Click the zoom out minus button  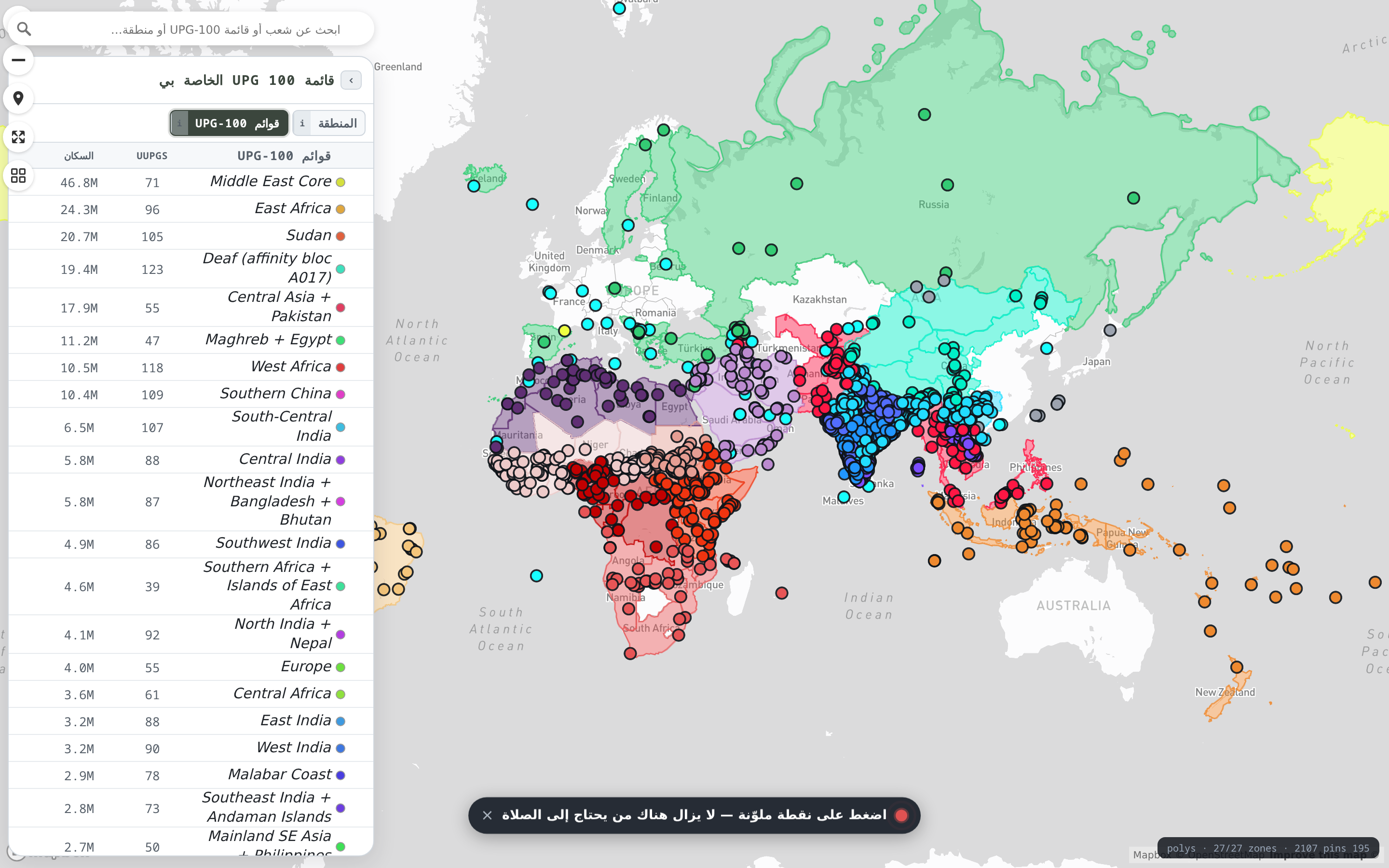pos(18,60)
